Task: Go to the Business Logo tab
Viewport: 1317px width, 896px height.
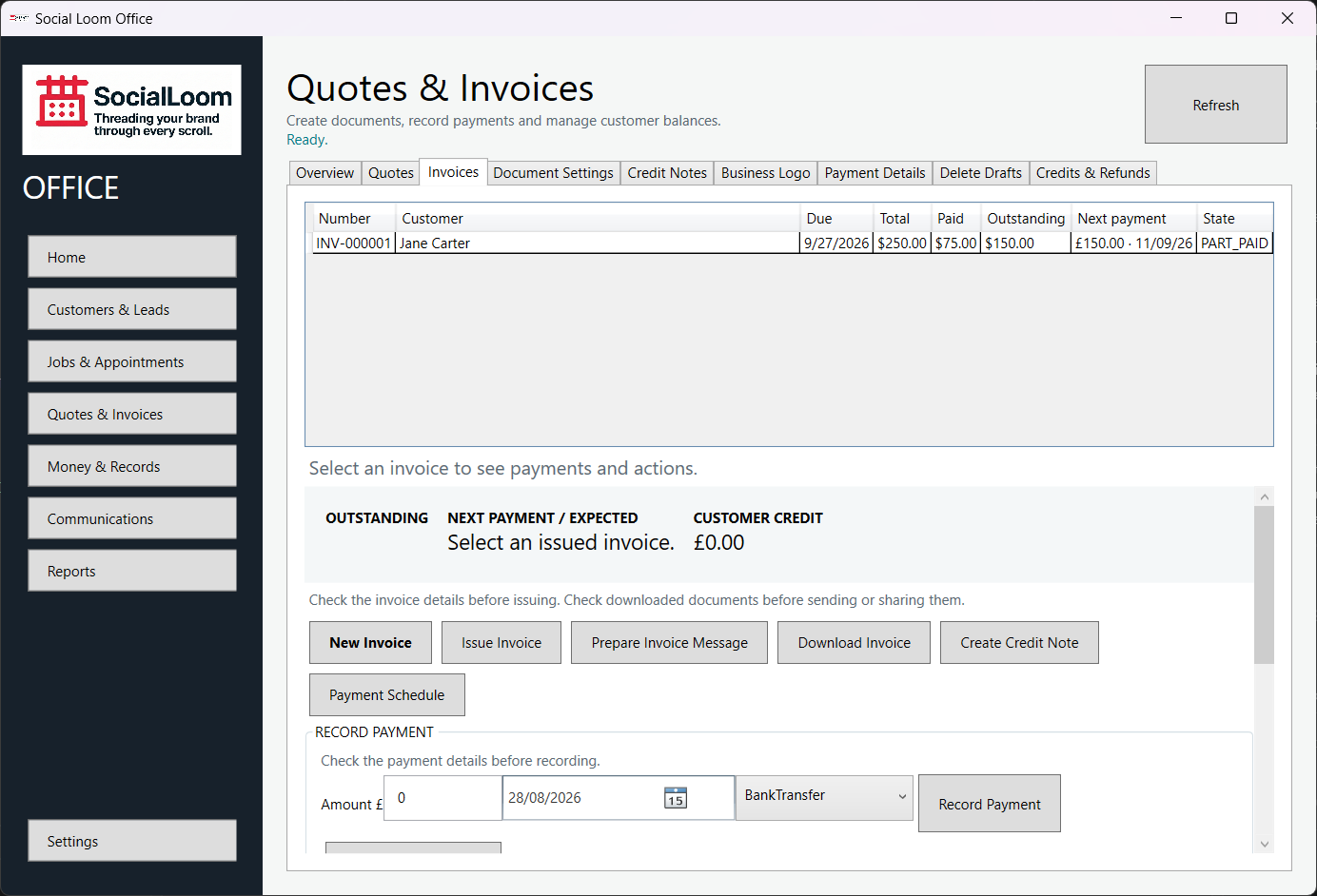Action: tap(765, 173)
